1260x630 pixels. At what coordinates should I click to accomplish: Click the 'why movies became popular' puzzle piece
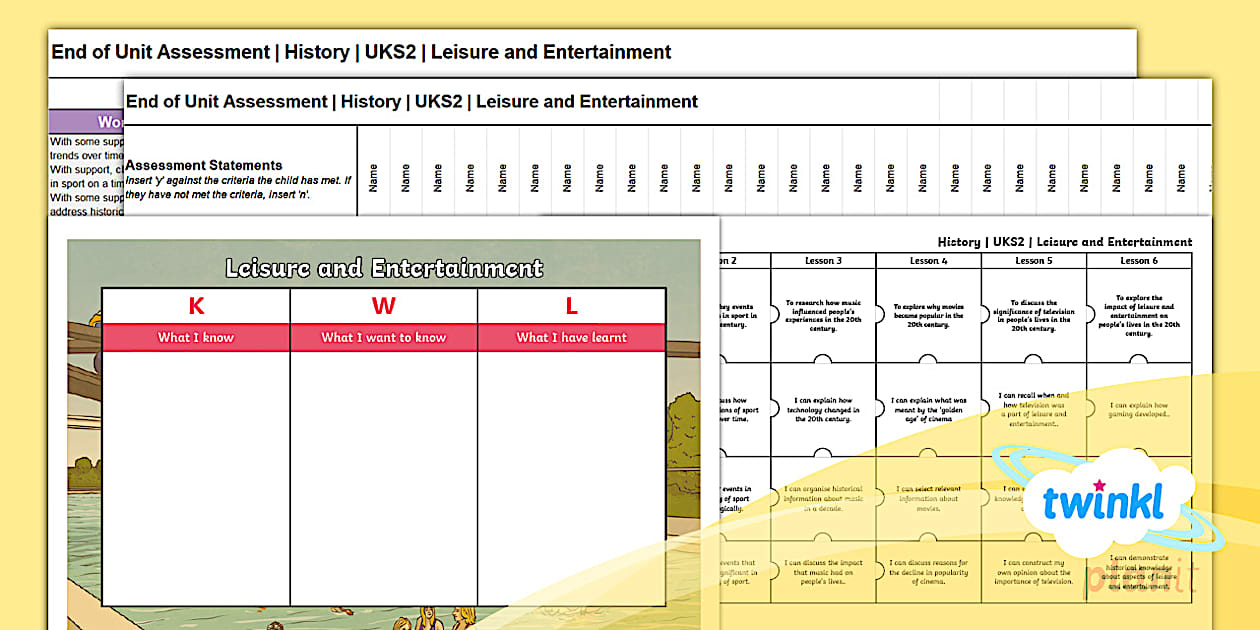pyautogui.click(x=928, y=314)
